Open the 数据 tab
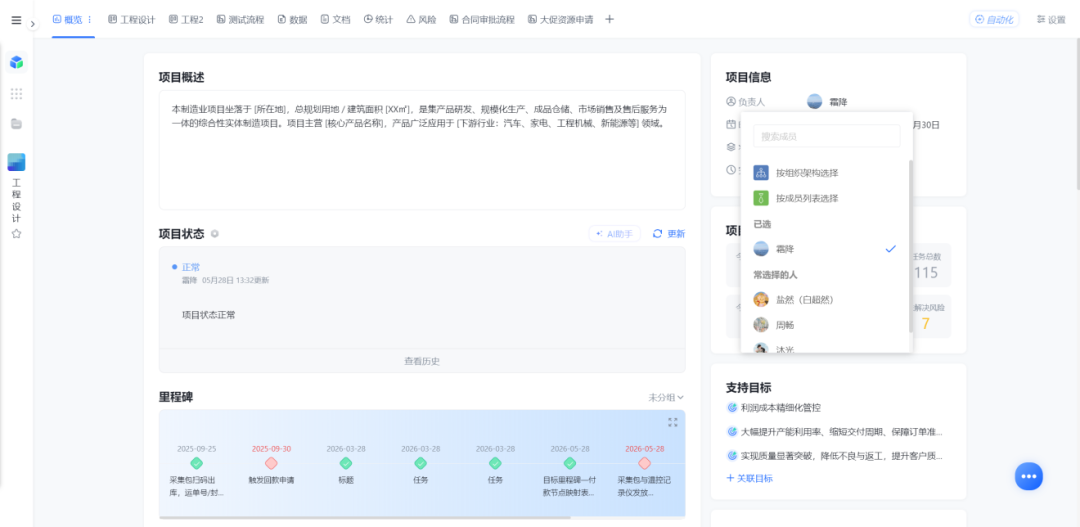 pos(293,19)
